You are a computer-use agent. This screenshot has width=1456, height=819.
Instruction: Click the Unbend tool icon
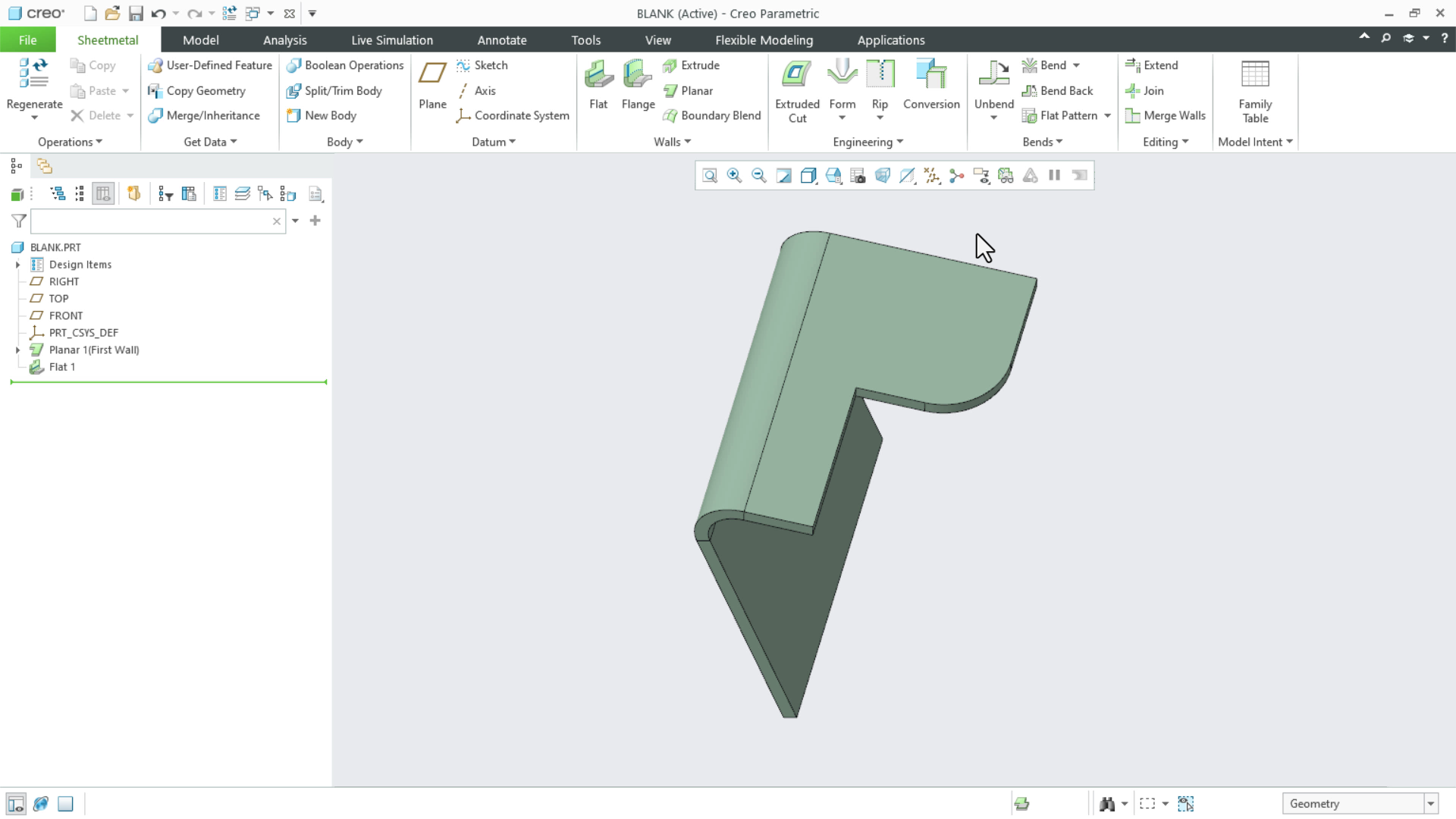click(993, 74)
